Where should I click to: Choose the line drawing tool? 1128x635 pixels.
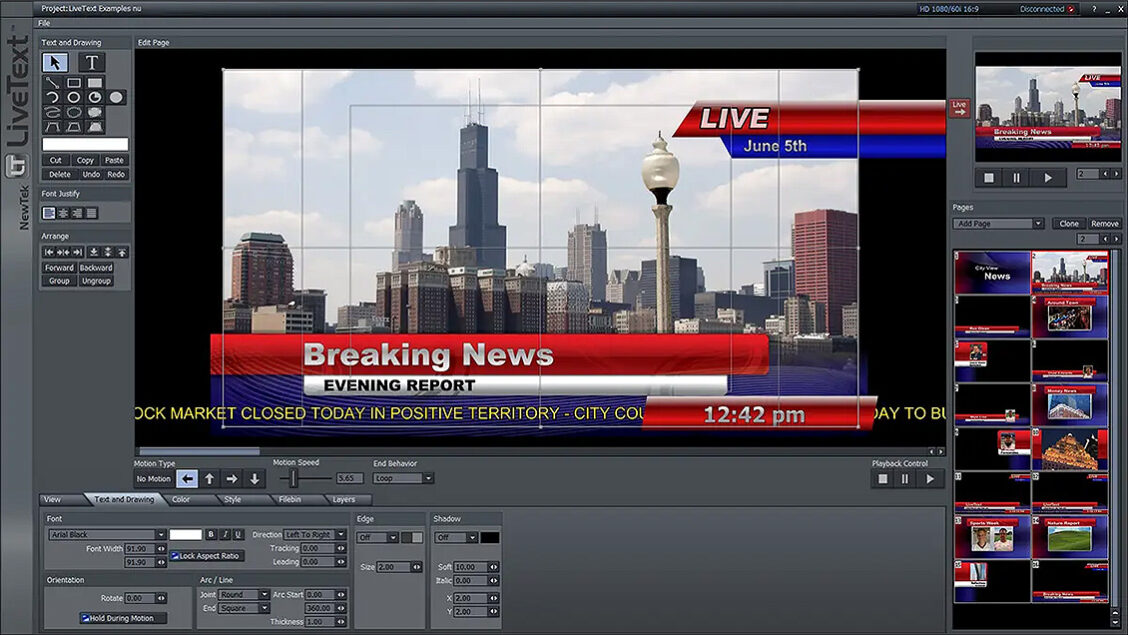(52, 83)
